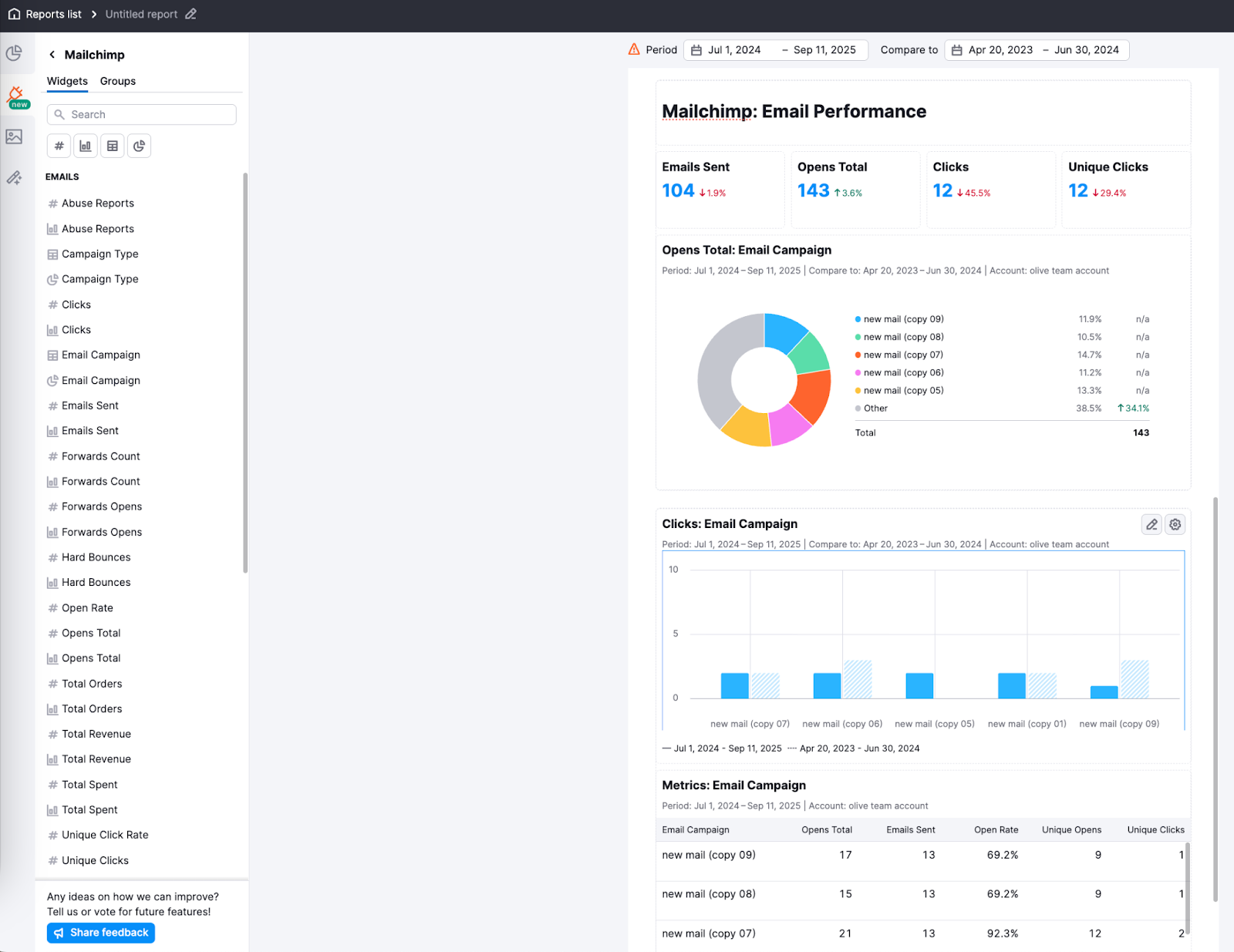This screenshot has width=1234, height=952.
Task: Open the image widget panel in the sidebar
Action: pyautogui.click(x=14, y=136)
